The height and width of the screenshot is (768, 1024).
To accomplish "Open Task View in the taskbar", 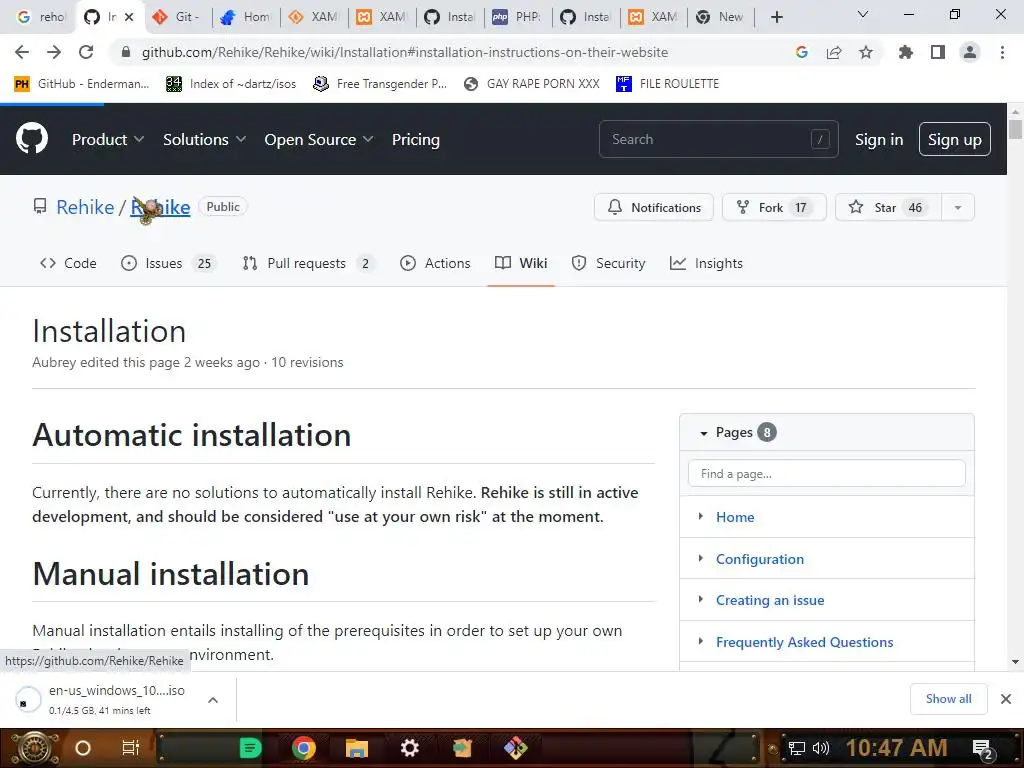I will [131, 748].
